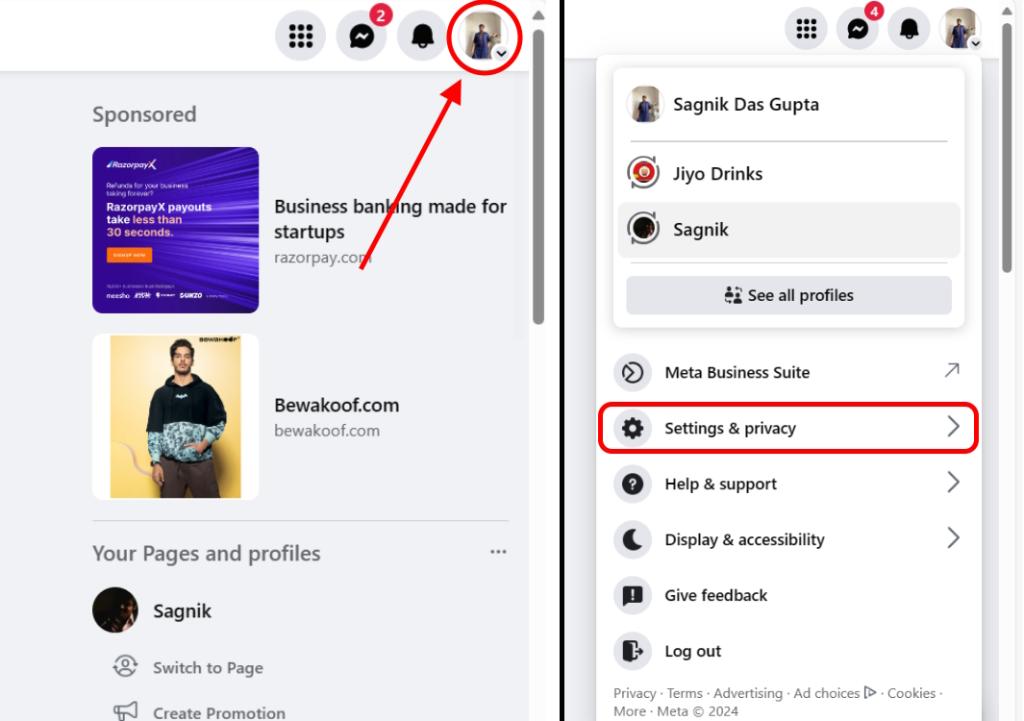The width and height of the screenshot is (1024, 721).
Task: Select the Settings & privacy gear icon
Action: [632, 428]
